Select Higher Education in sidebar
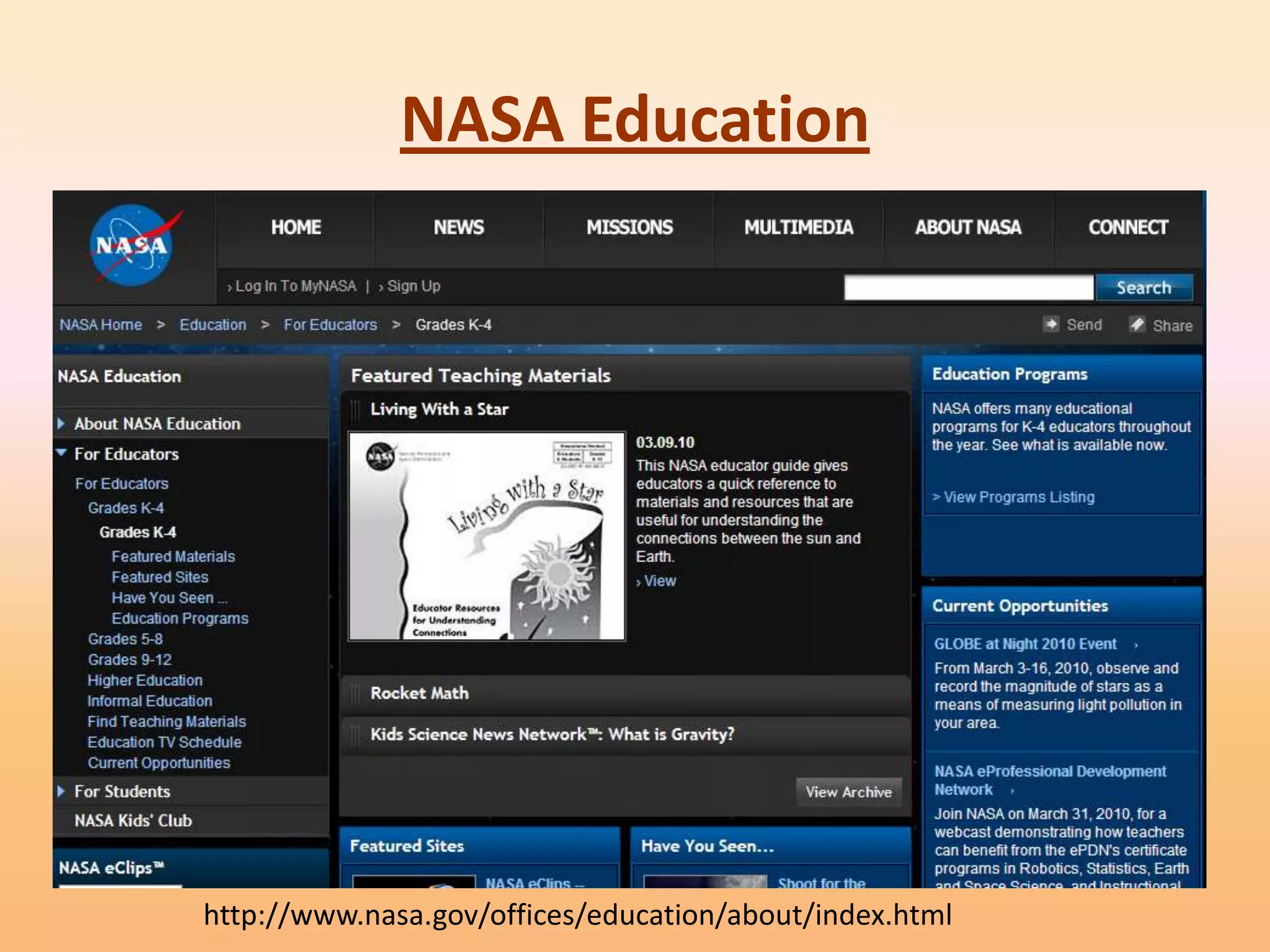The height and width of the screenshot is (952, 1270). [145, 681]
